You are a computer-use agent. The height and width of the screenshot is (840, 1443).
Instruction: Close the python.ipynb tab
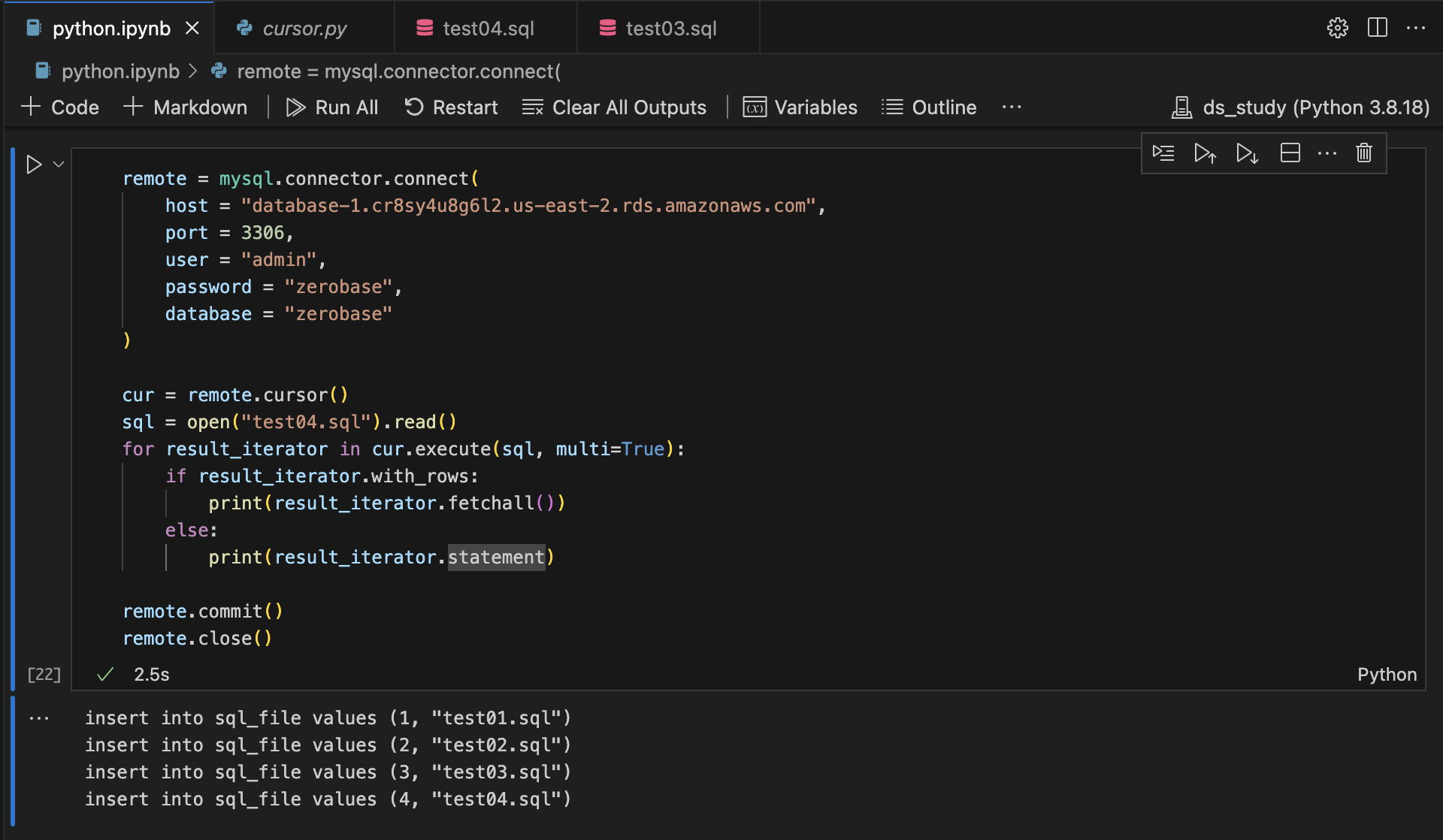(192, 29)
